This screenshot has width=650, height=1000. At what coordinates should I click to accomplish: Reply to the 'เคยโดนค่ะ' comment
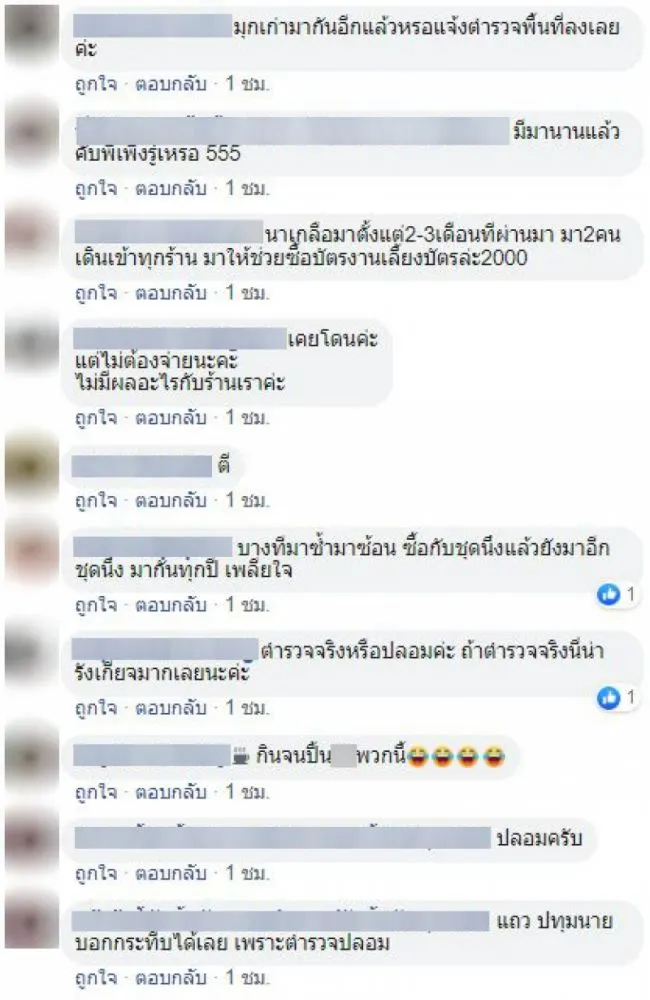[x=171, y=418]
